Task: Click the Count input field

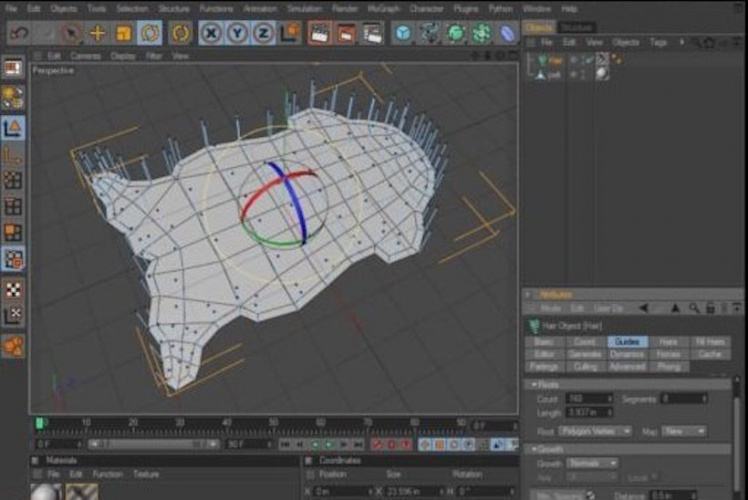Action: [x=590, y=398]
